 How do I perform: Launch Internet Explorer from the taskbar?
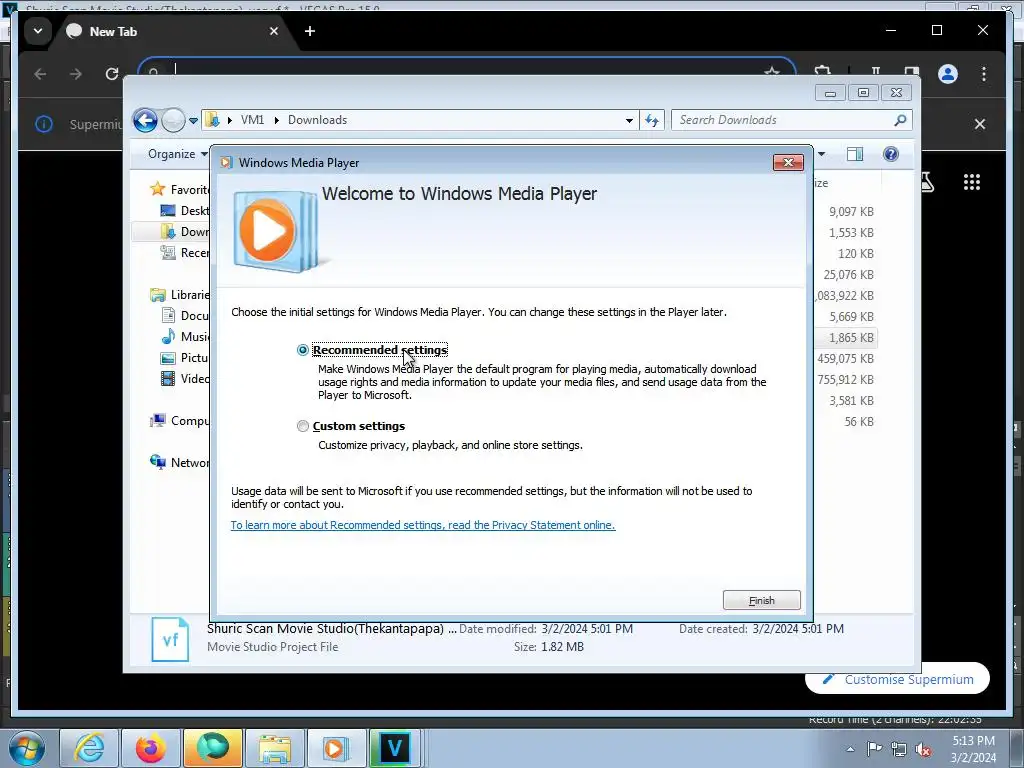pos(89,748)
